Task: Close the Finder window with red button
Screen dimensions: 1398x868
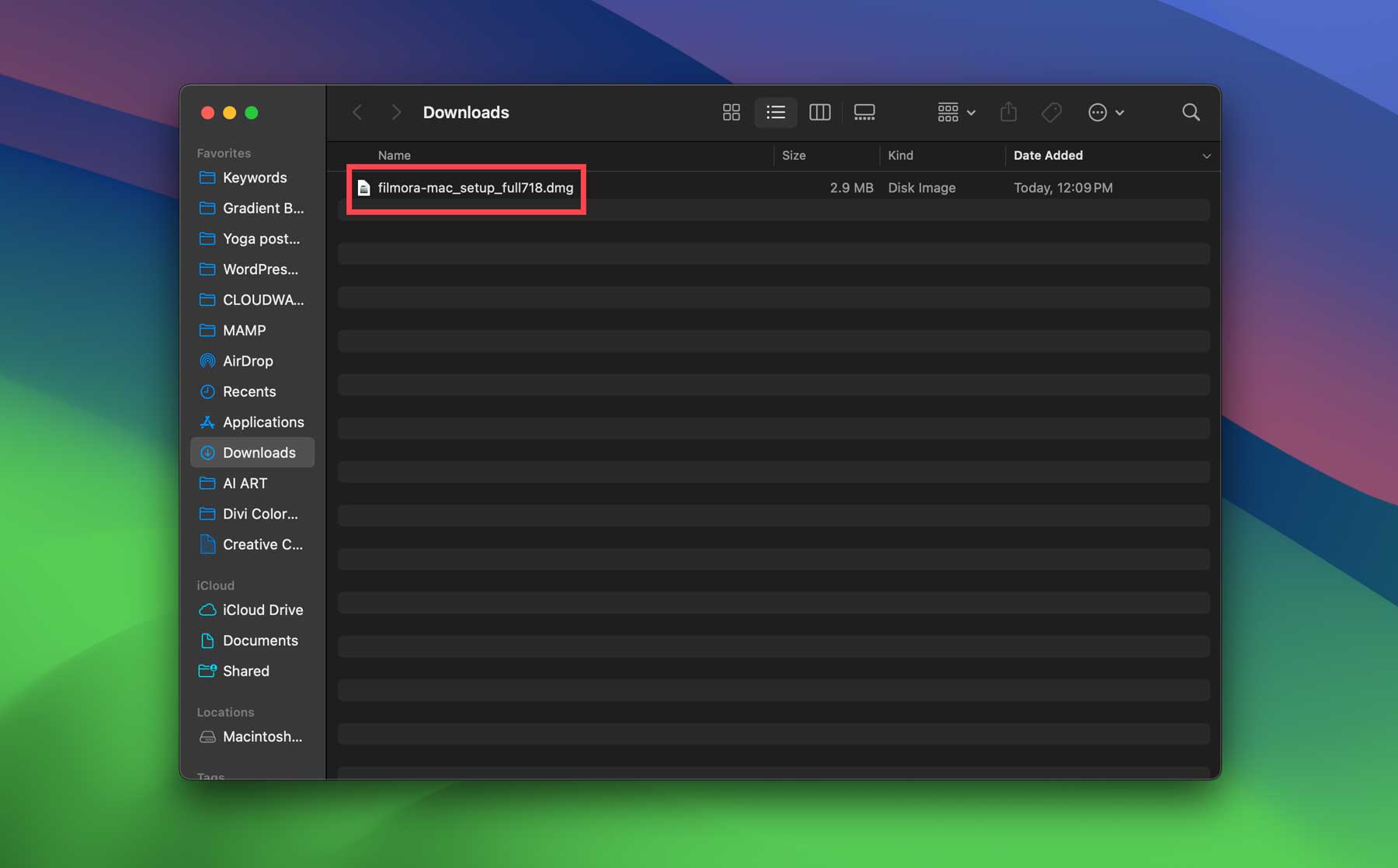Action: (207, 113)
